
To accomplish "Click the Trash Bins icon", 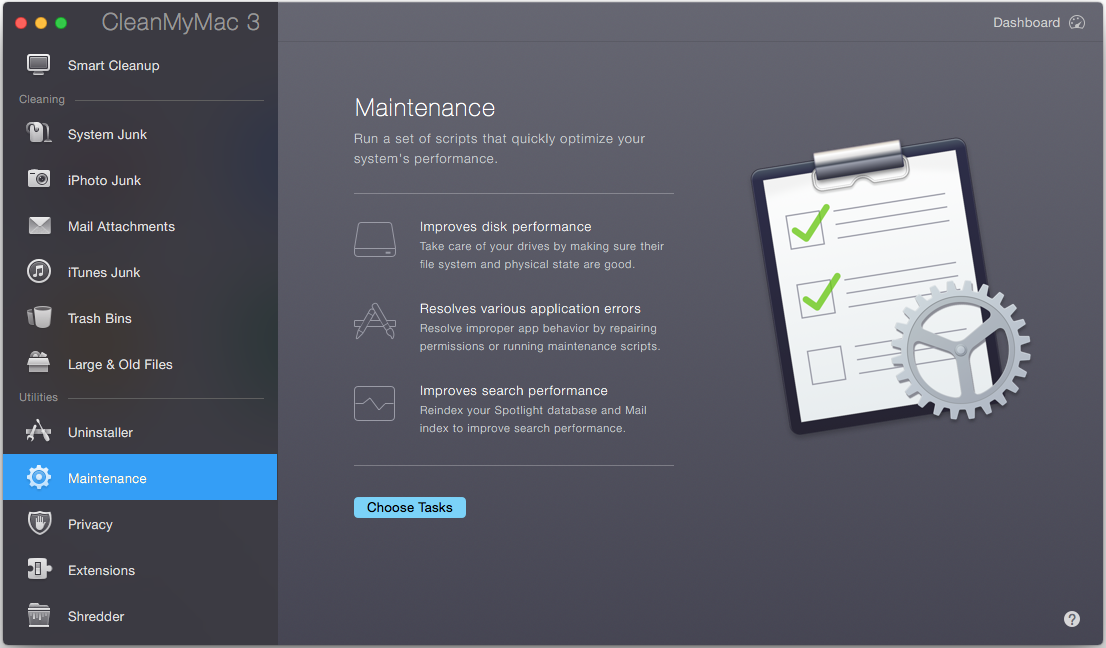I will [x=39, y=317].
